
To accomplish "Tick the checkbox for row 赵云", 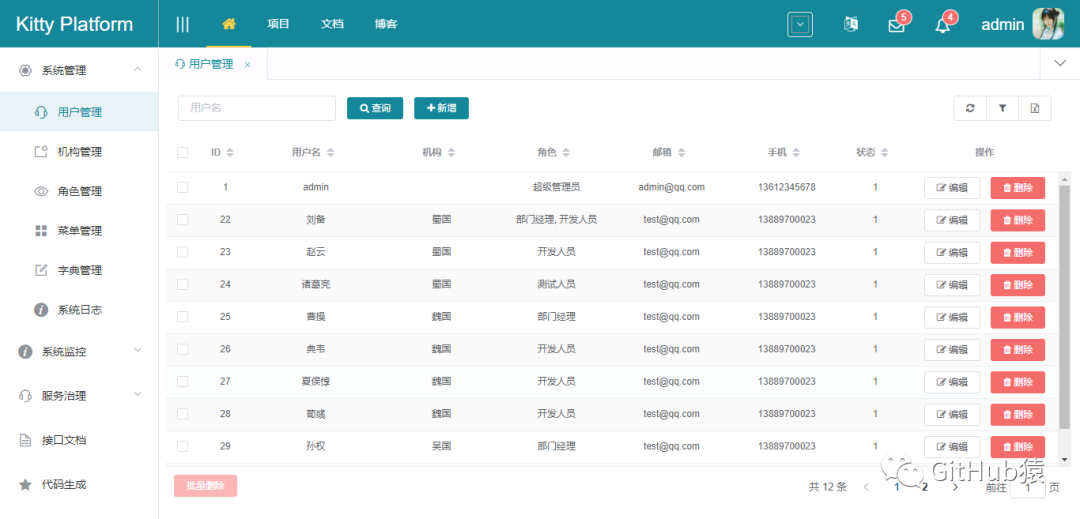I will (x=183, y=252).
